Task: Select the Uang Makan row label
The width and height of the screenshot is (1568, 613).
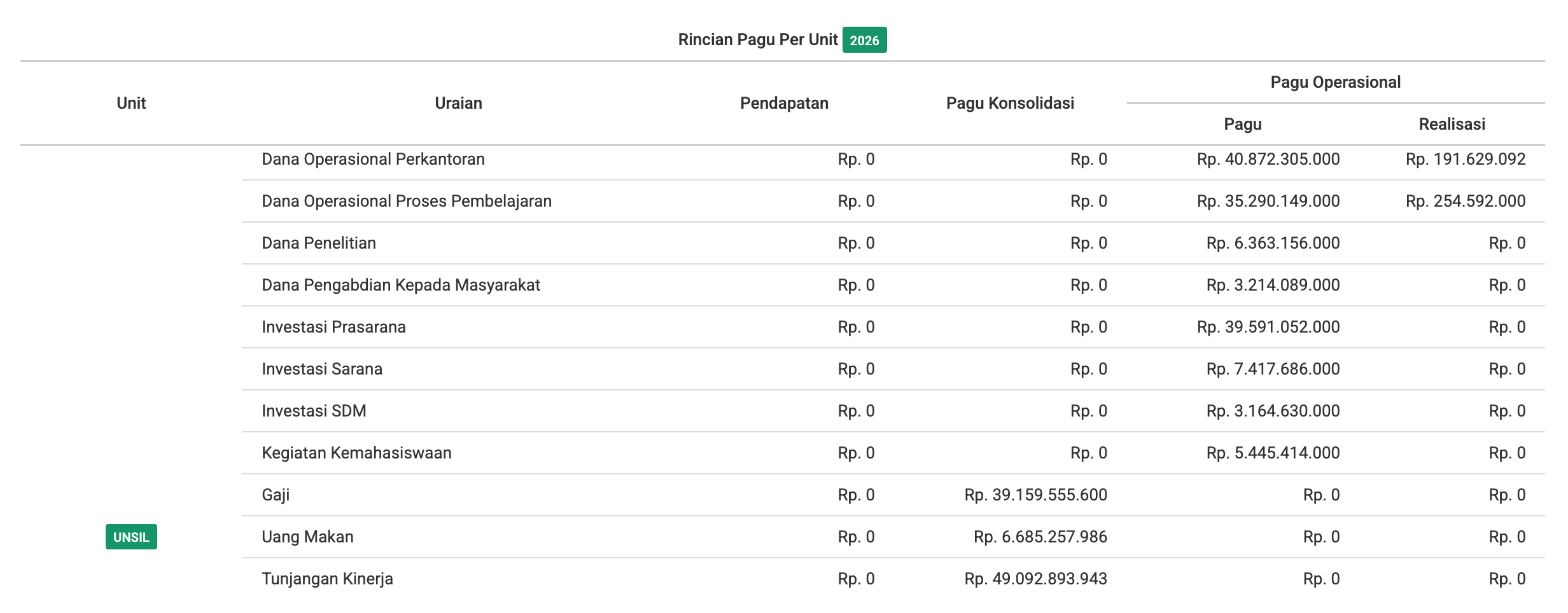Action: click(x=307, y=537)
